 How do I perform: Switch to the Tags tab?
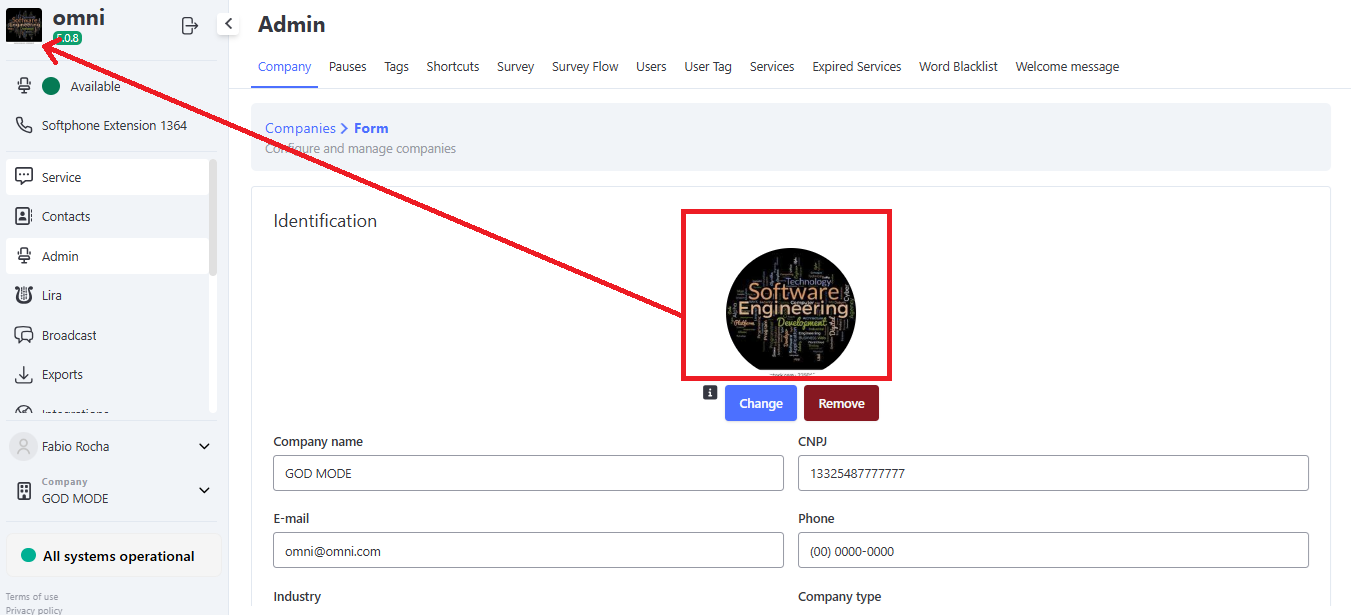tap(397, 67)
